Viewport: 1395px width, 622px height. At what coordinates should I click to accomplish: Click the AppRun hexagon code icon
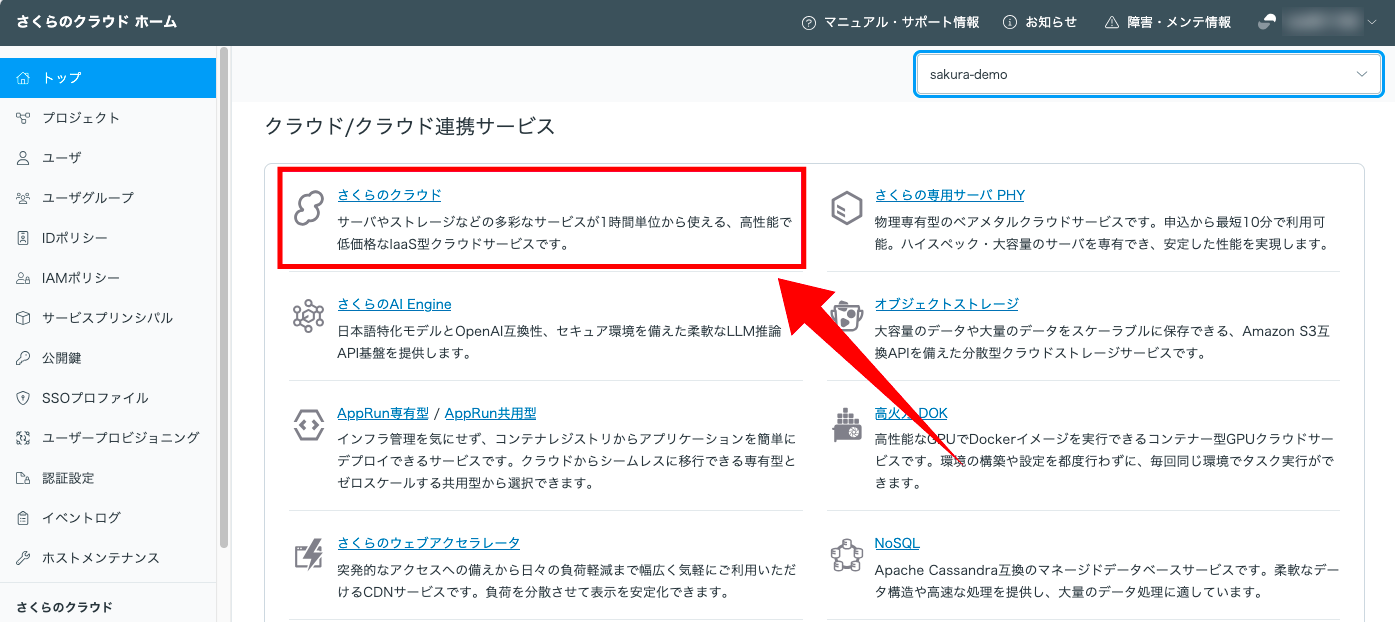[x=308, y=426]
